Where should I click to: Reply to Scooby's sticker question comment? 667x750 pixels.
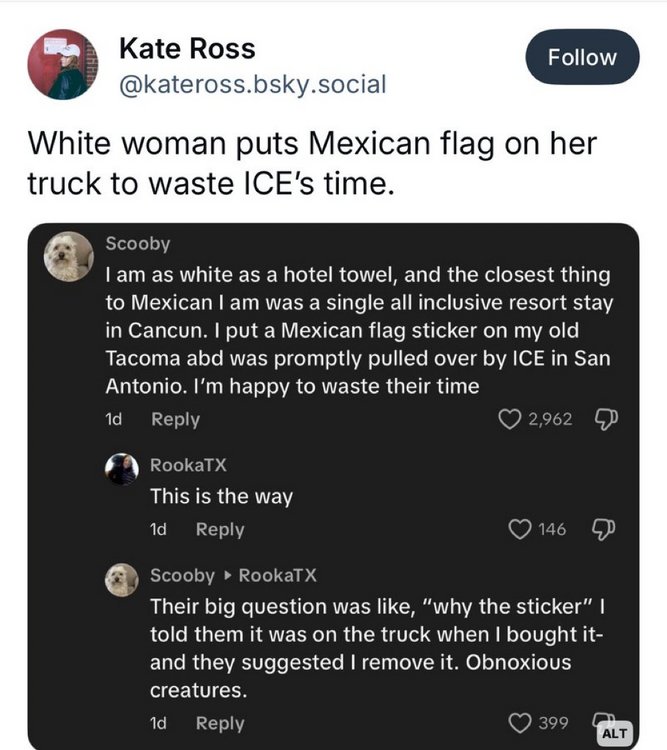click(x=219, y=724)
